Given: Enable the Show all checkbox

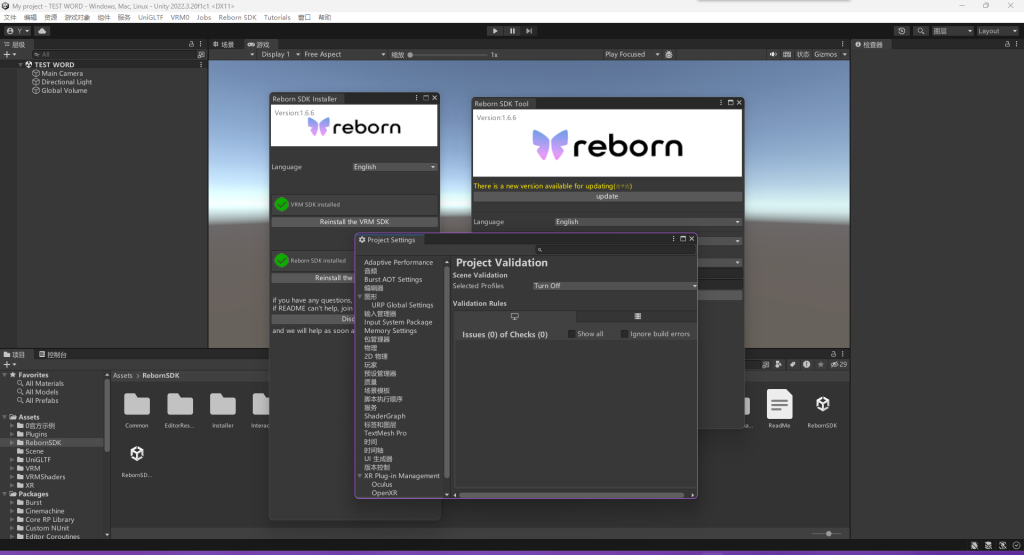Looking at the screenshot, I should click(572, 334).
